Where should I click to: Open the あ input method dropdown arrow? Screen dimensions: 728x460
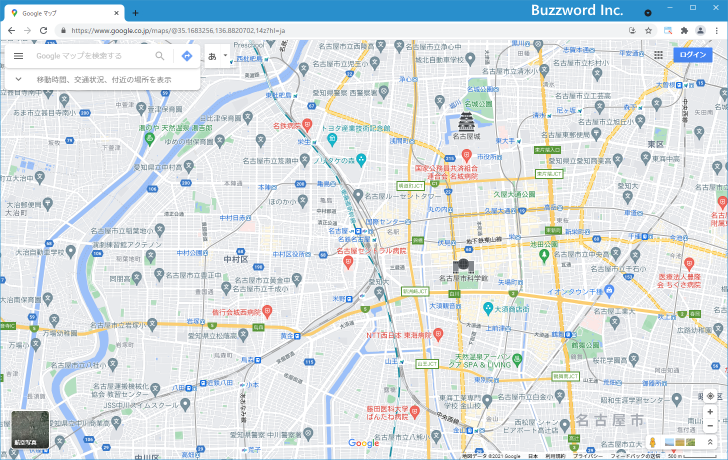coord(225,56)
